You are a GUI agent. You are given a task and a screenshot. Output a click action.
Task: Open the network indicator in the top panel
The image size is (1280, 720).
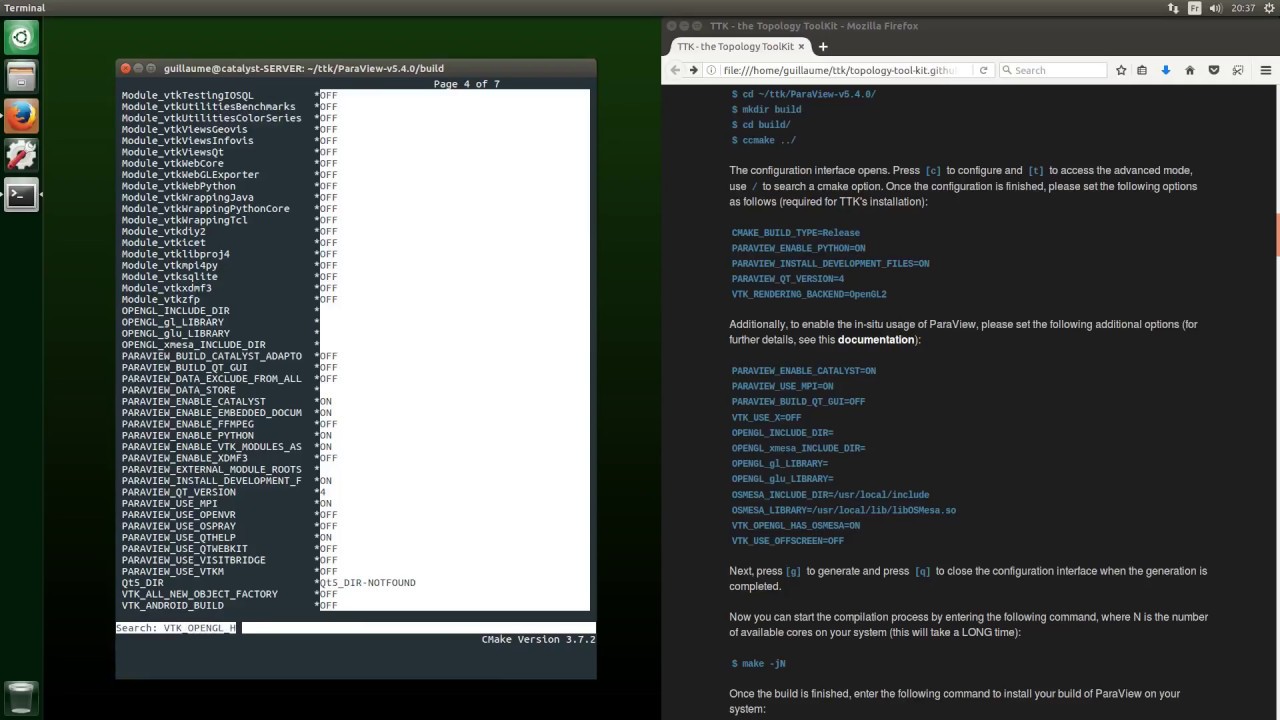click(x=1173, y=8)
